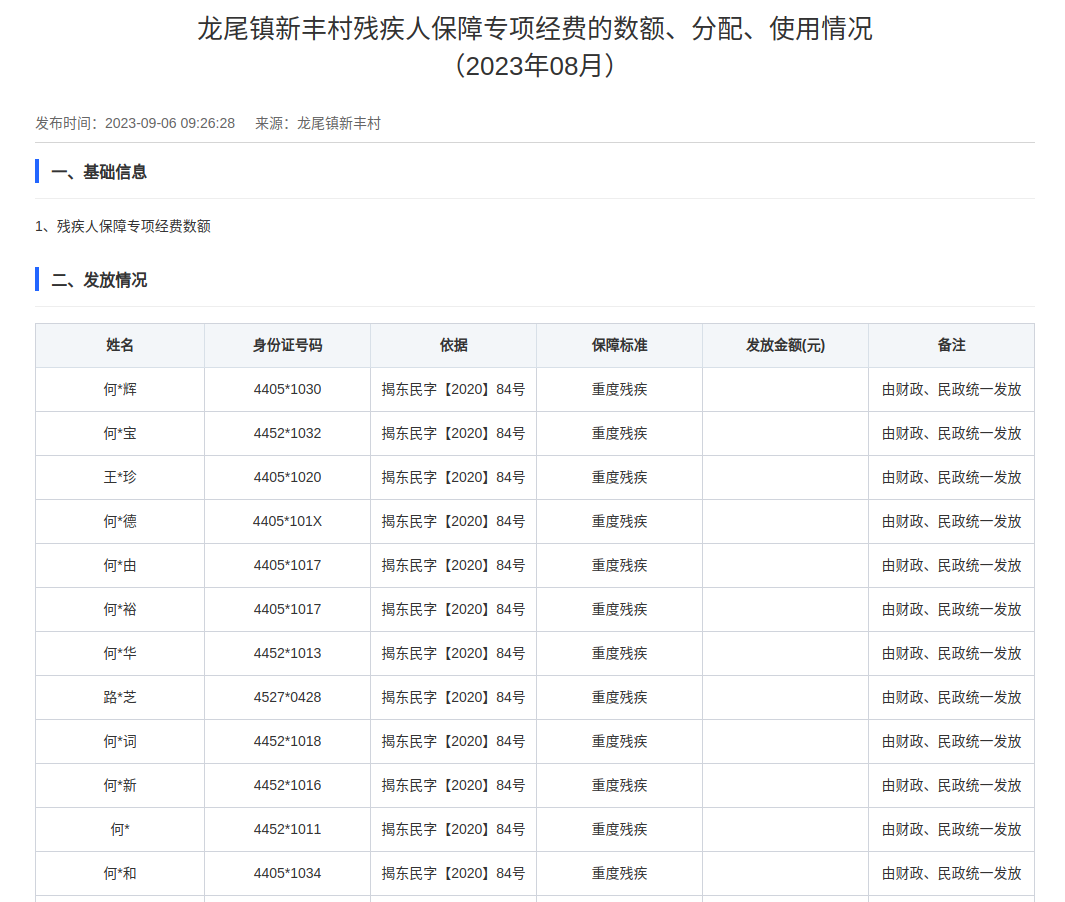Click 重度残疾 in 何*华 row
The height and width of the screenshot is (902, 1065).
[619, 653]
